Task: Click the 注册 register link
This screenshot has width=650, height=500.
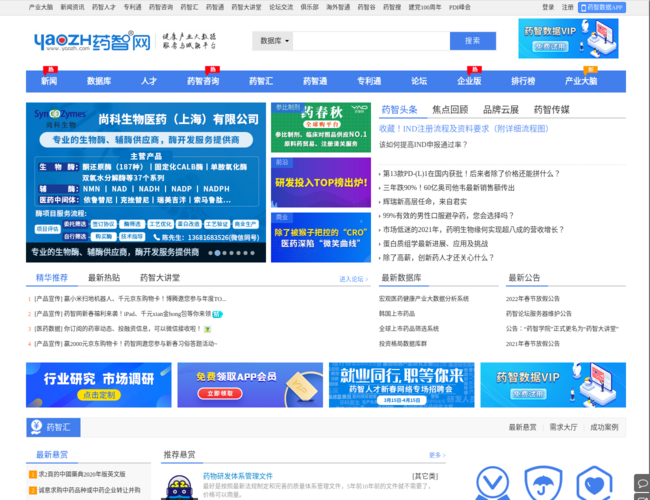Action: [567, 7]
